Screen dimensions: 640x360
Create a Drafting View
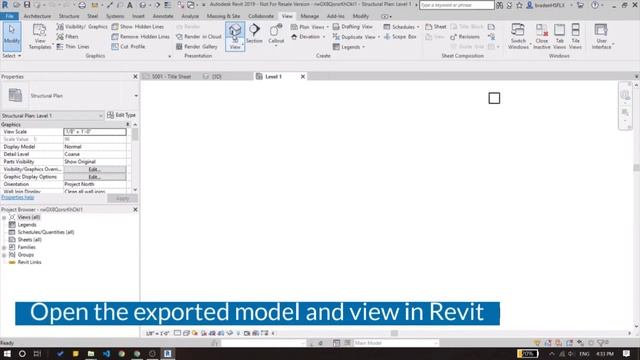(x=353, y=27)
